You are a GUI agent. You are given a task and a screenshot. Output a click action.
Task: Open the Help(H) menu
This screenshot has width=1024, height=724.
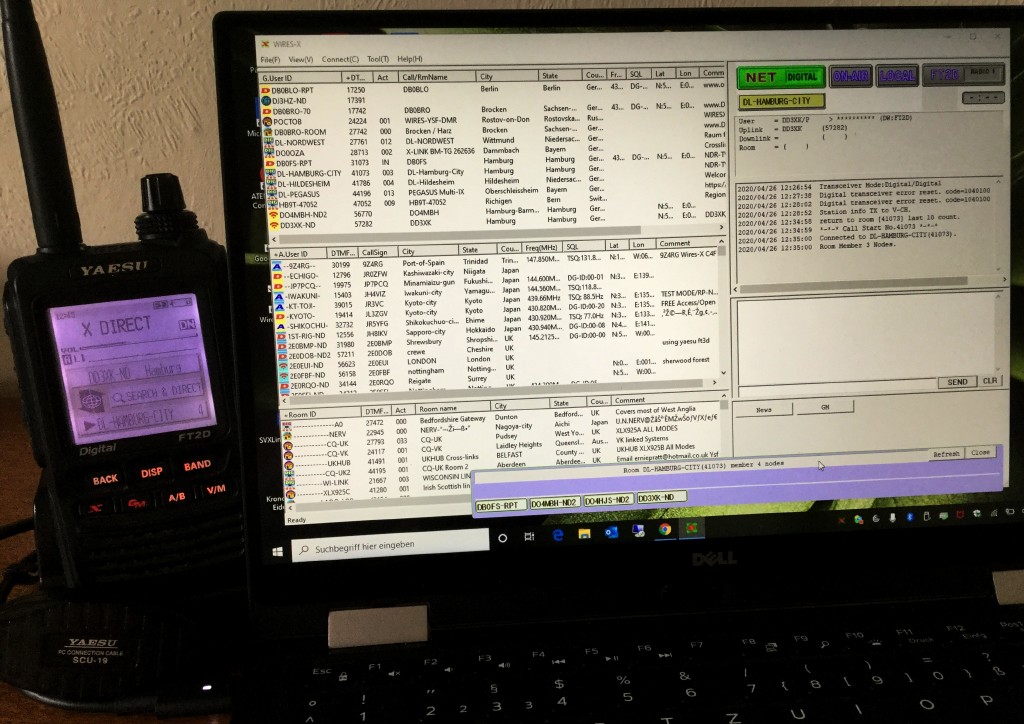click(409, 59)
